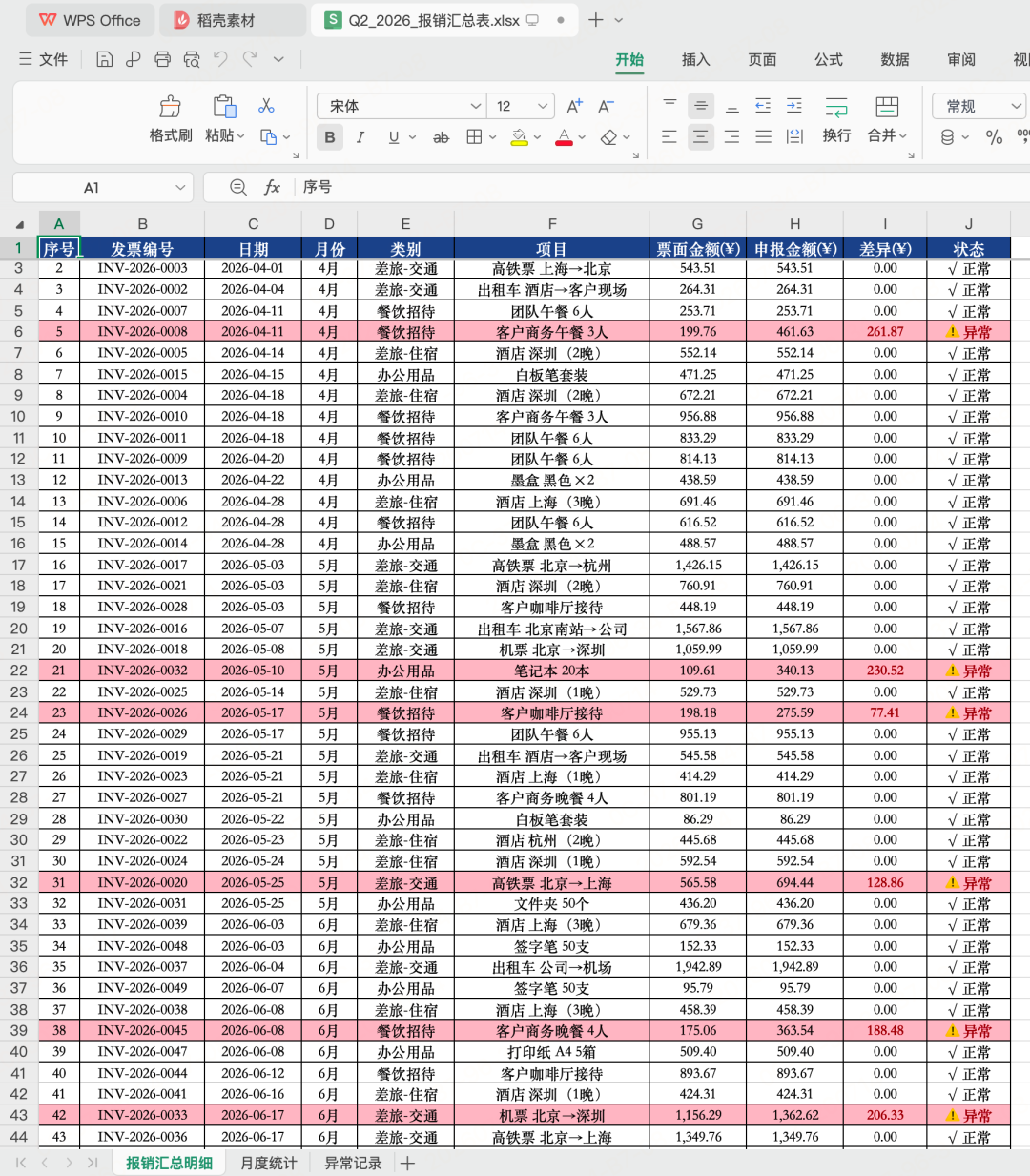This screenshot has height=1176, width=1030.
Task: Click the percent style icon
Action: pyautogui.click(x=994, y=137)
